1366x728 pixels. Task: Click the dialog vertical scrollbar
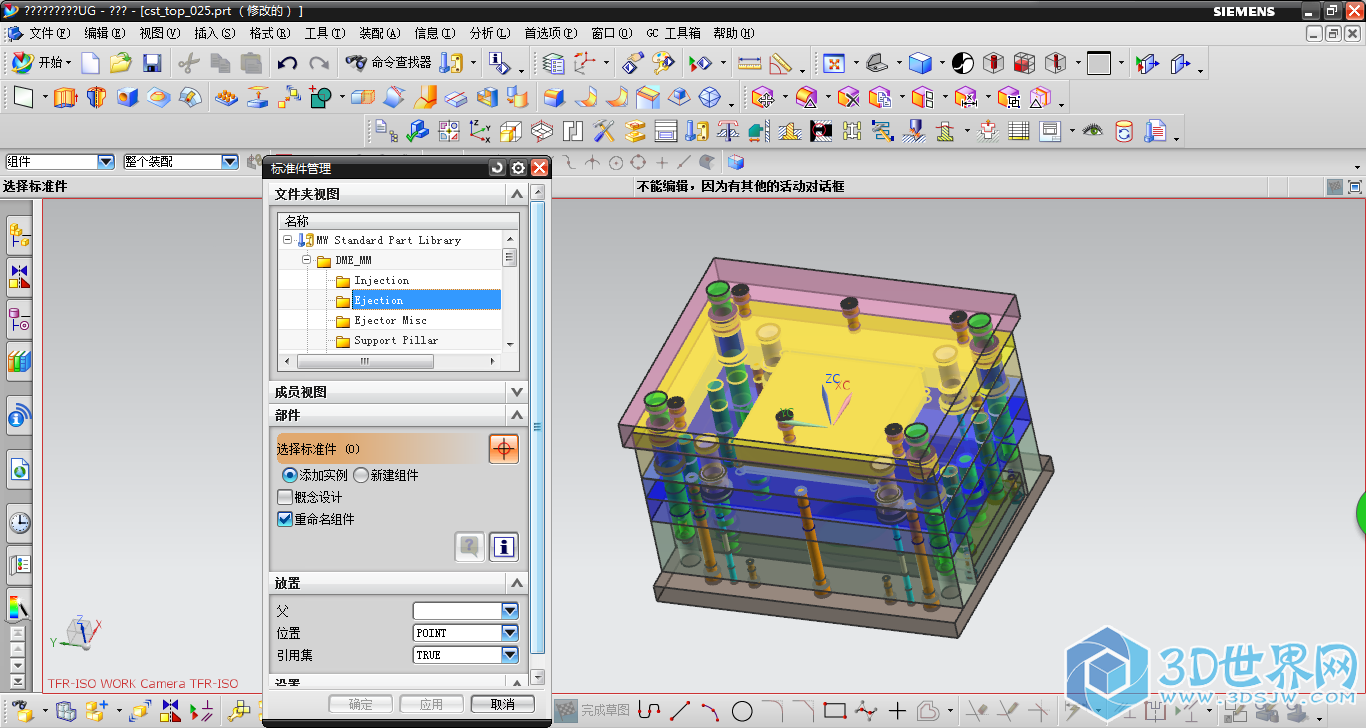click(x=538, y=428)
